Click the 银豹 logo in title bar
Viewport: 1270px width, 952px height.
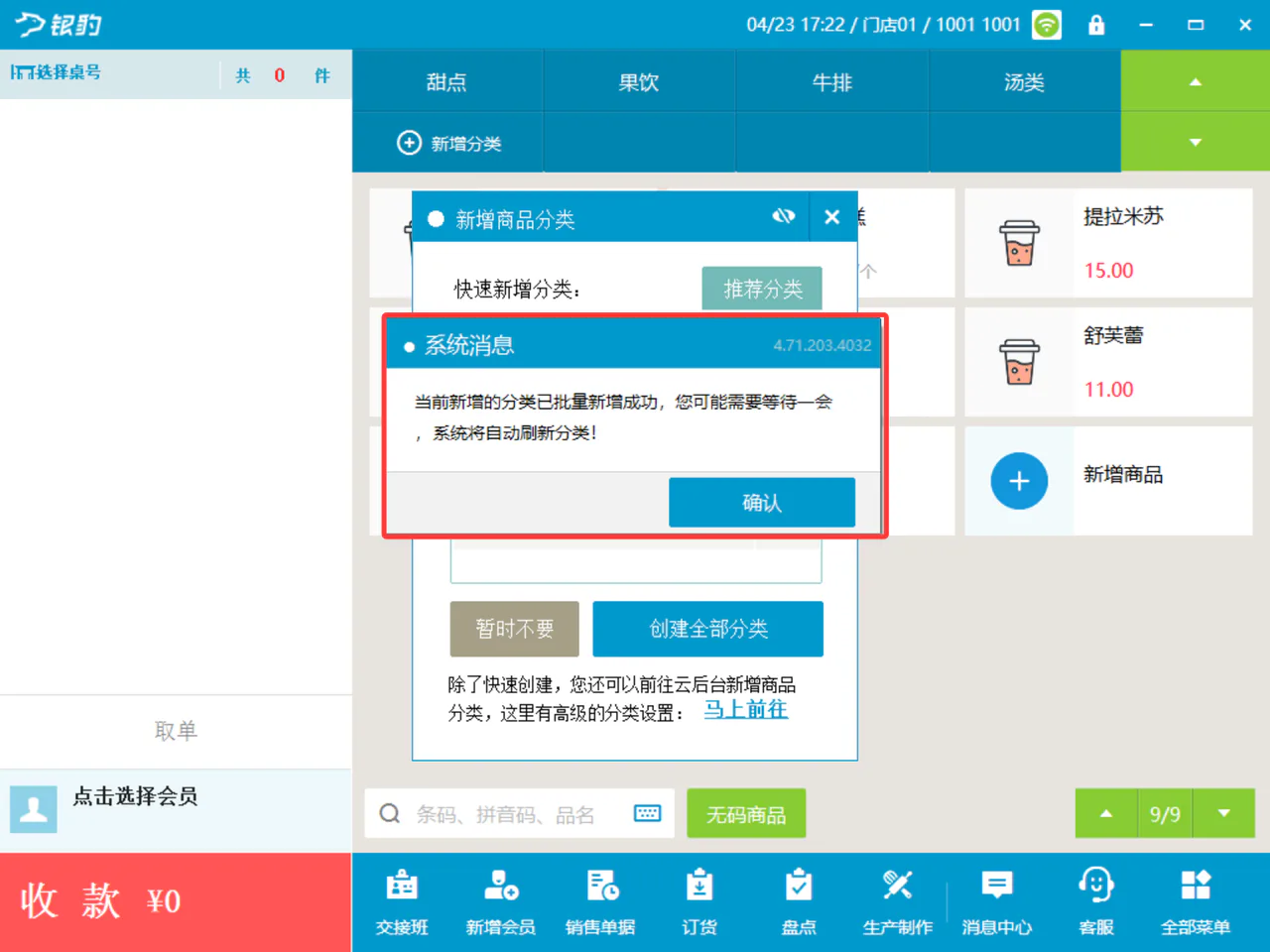click(59, 25)
